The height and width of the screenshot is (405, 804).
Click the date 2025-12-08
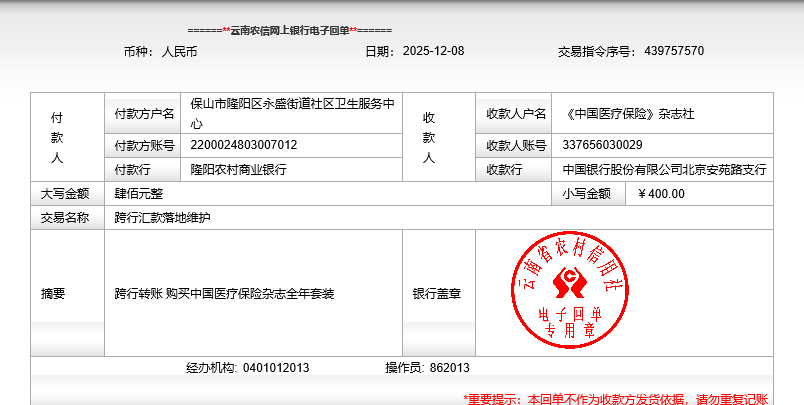433,51
